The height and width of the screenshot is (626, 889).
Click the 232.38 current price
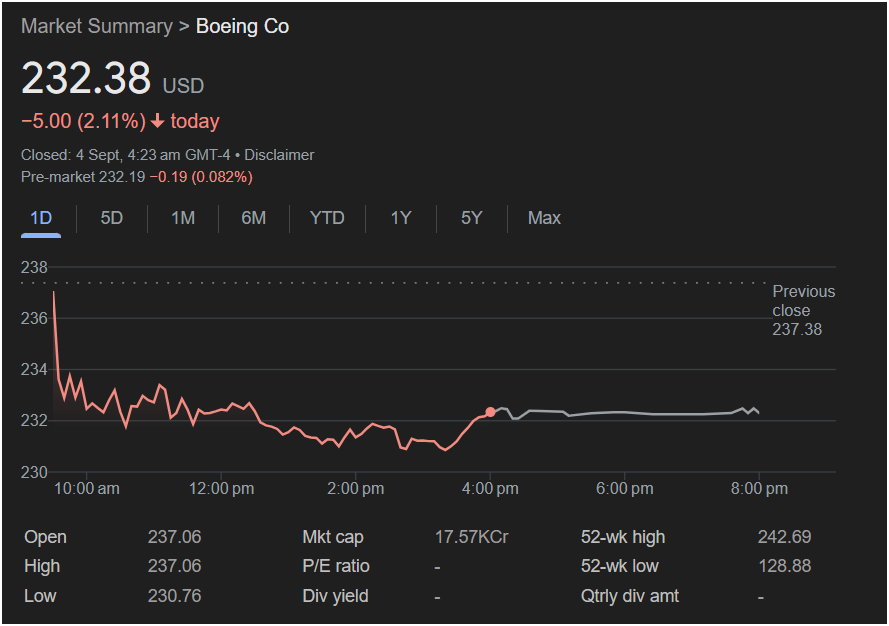86,78
